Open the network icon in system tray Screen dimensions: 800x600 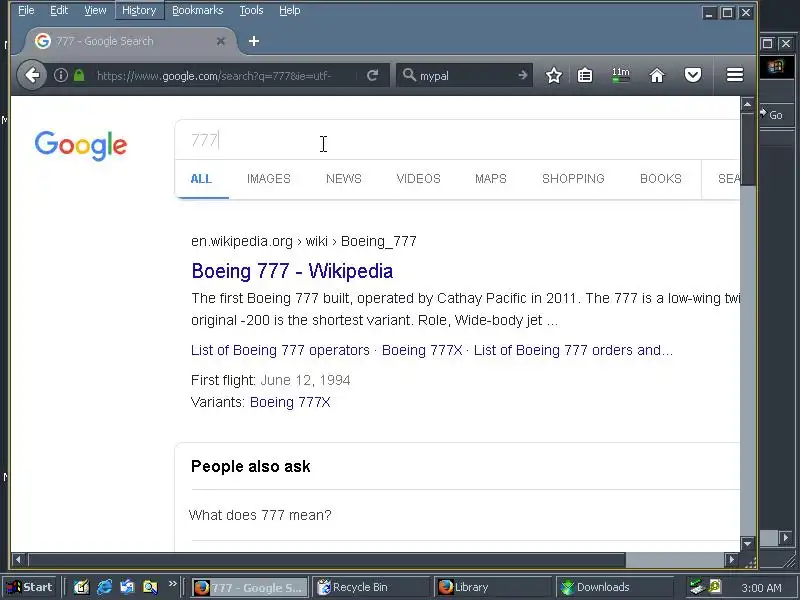click(697, 587)
